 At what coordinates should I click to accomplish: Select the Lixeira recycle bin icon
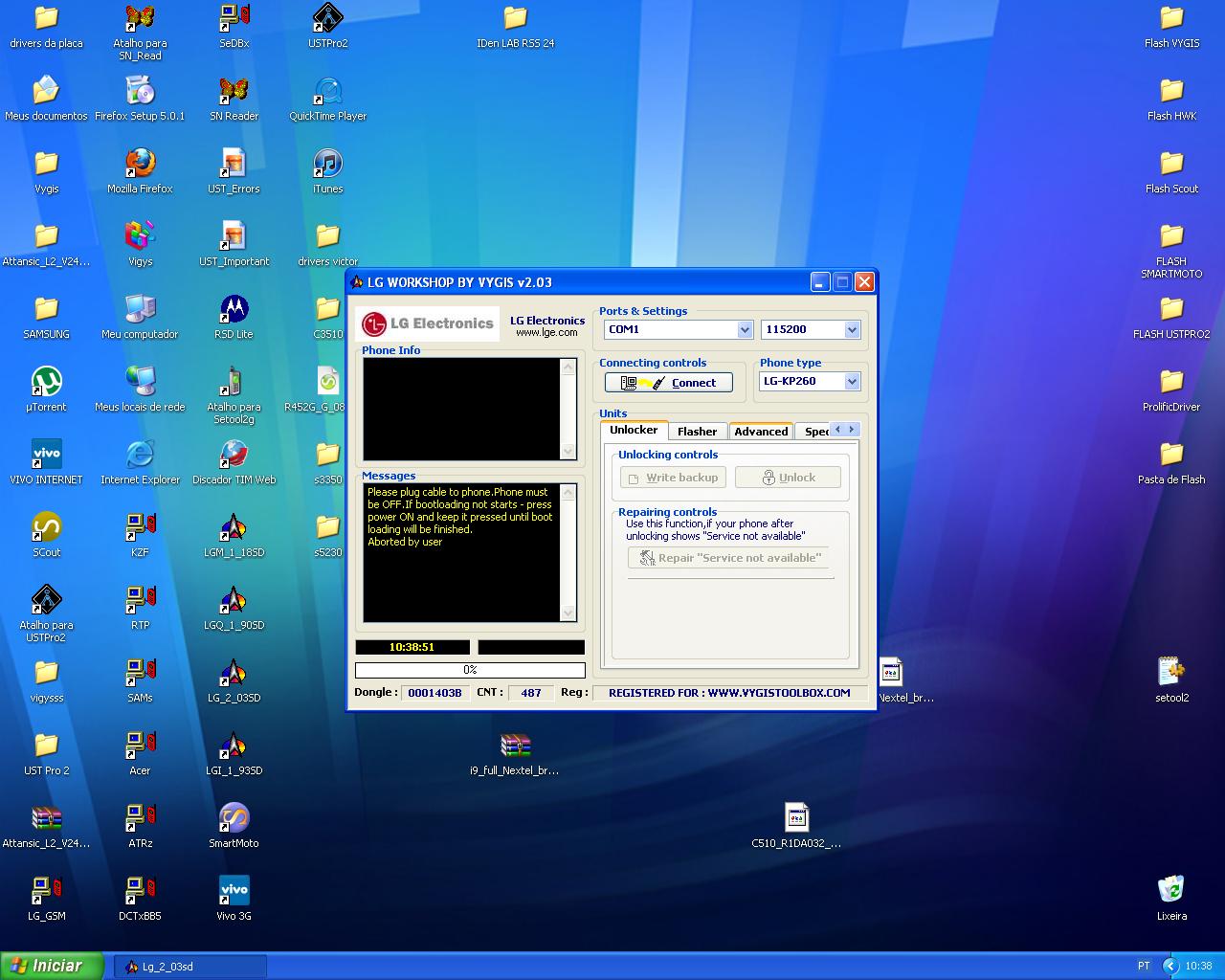click(1171, 898)
